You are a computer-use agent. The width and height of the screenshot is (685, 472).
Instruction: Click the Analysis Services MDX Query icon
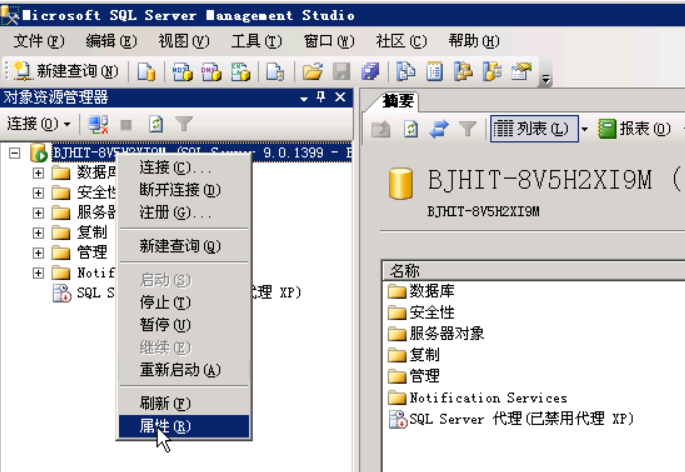click(182, 71)
